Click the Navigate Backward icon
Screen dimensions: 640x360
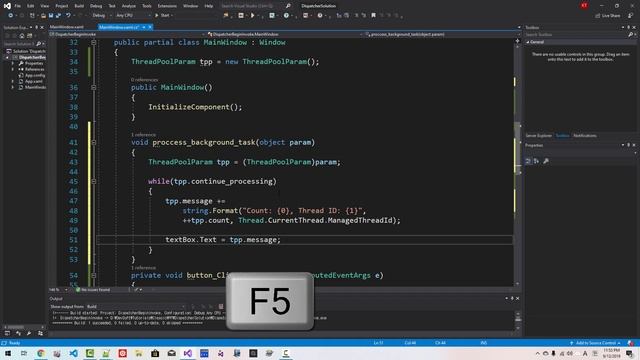pos(11,16)
